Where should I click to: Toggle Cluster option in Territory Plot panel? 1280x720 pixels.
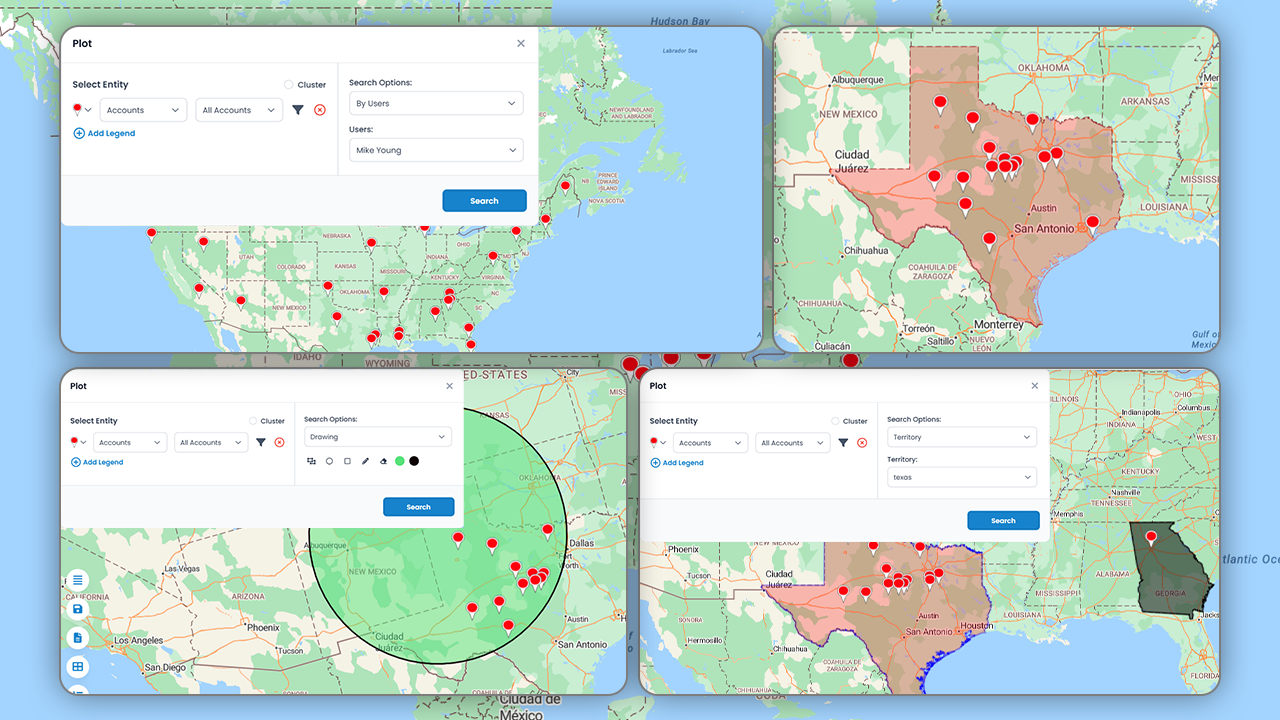point(835,421)
